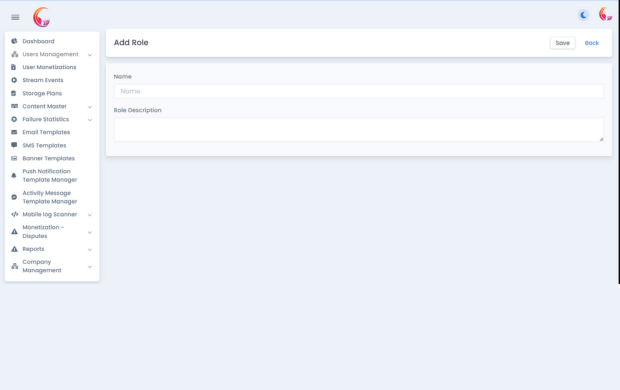Expand Content Master chevron
This screenshot has height=390, width=620.
point(90,107)
